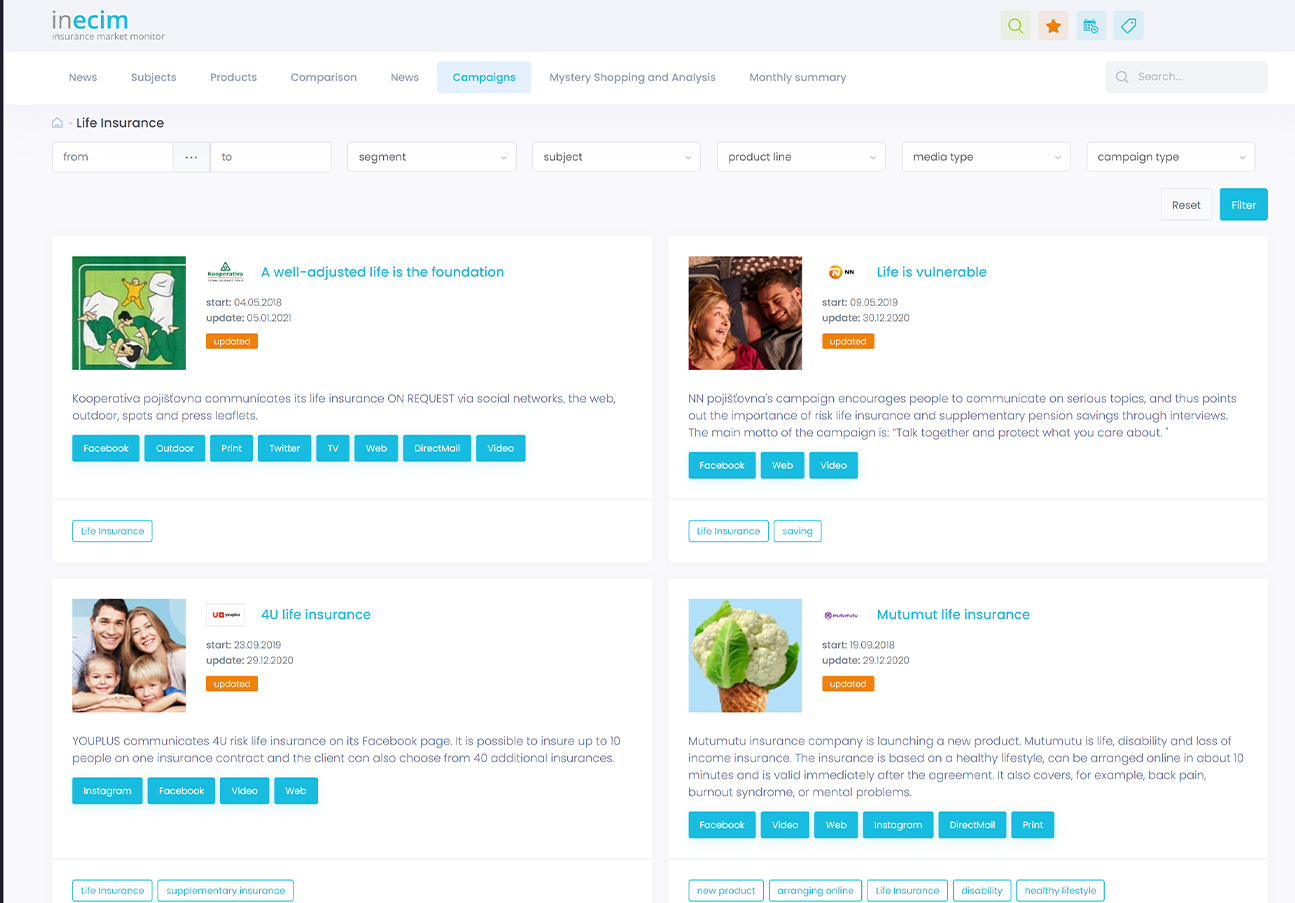Expand the subject dropdown

(x=617, y=157)
